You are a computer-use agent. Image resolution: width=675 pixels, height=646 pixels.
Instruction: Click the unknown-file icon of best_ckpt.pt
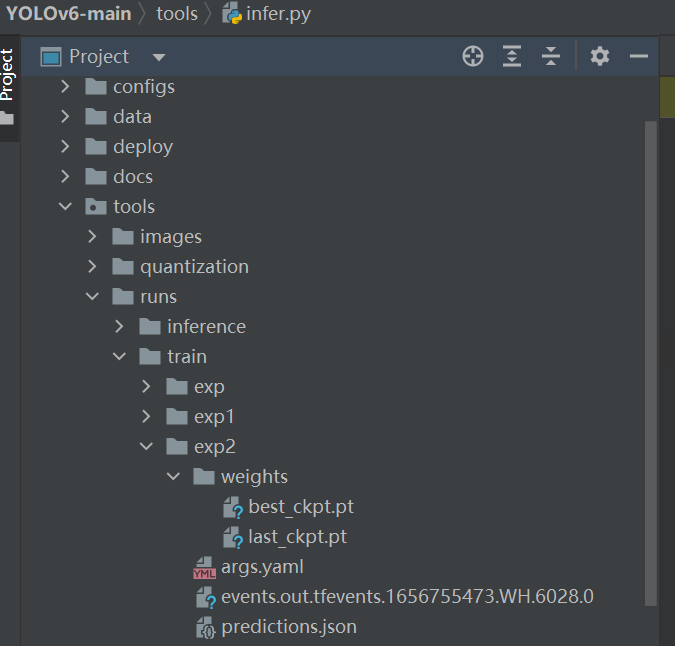[233, 507]
